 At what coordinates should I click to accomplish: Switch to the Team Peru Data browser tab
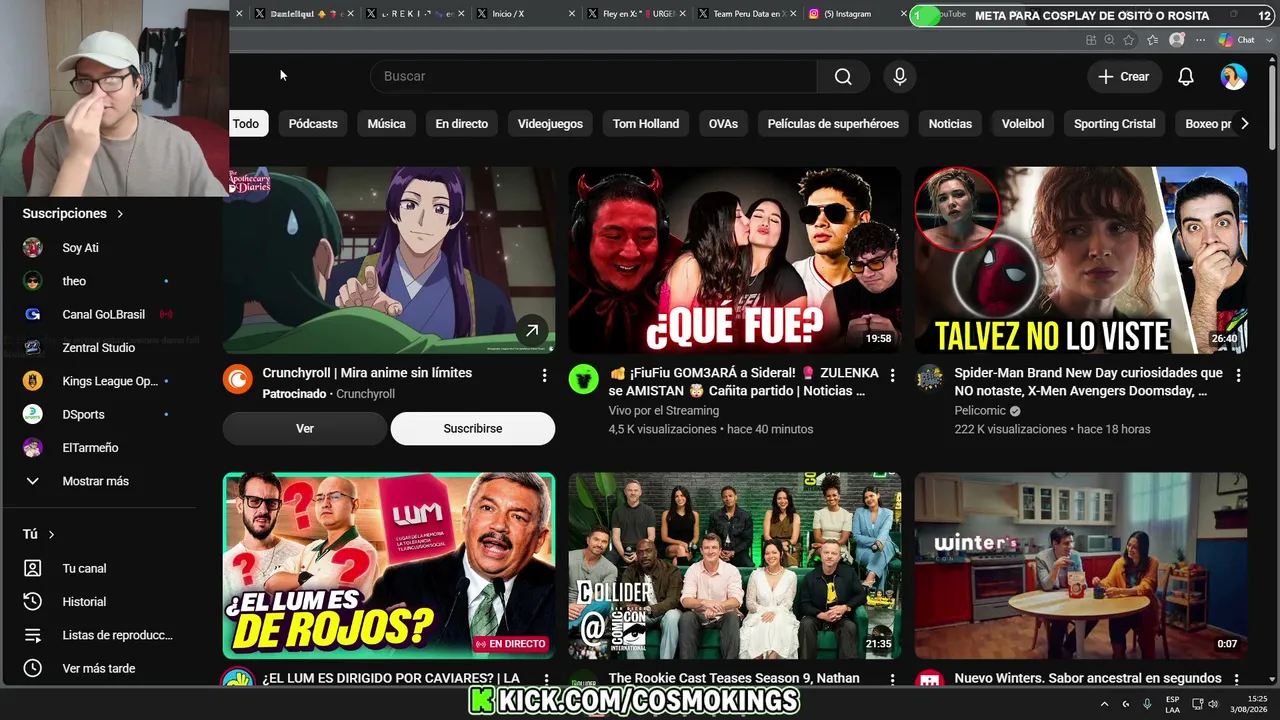[745, 14]
